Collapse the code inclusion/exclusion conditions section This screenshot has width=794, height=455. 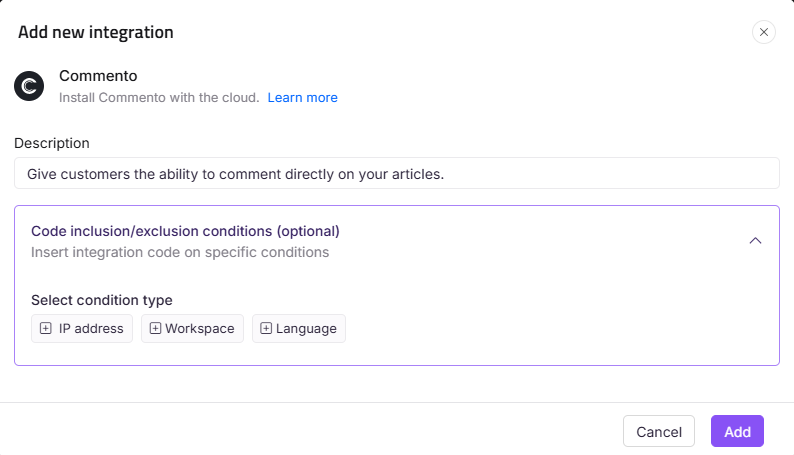point(755,241)
